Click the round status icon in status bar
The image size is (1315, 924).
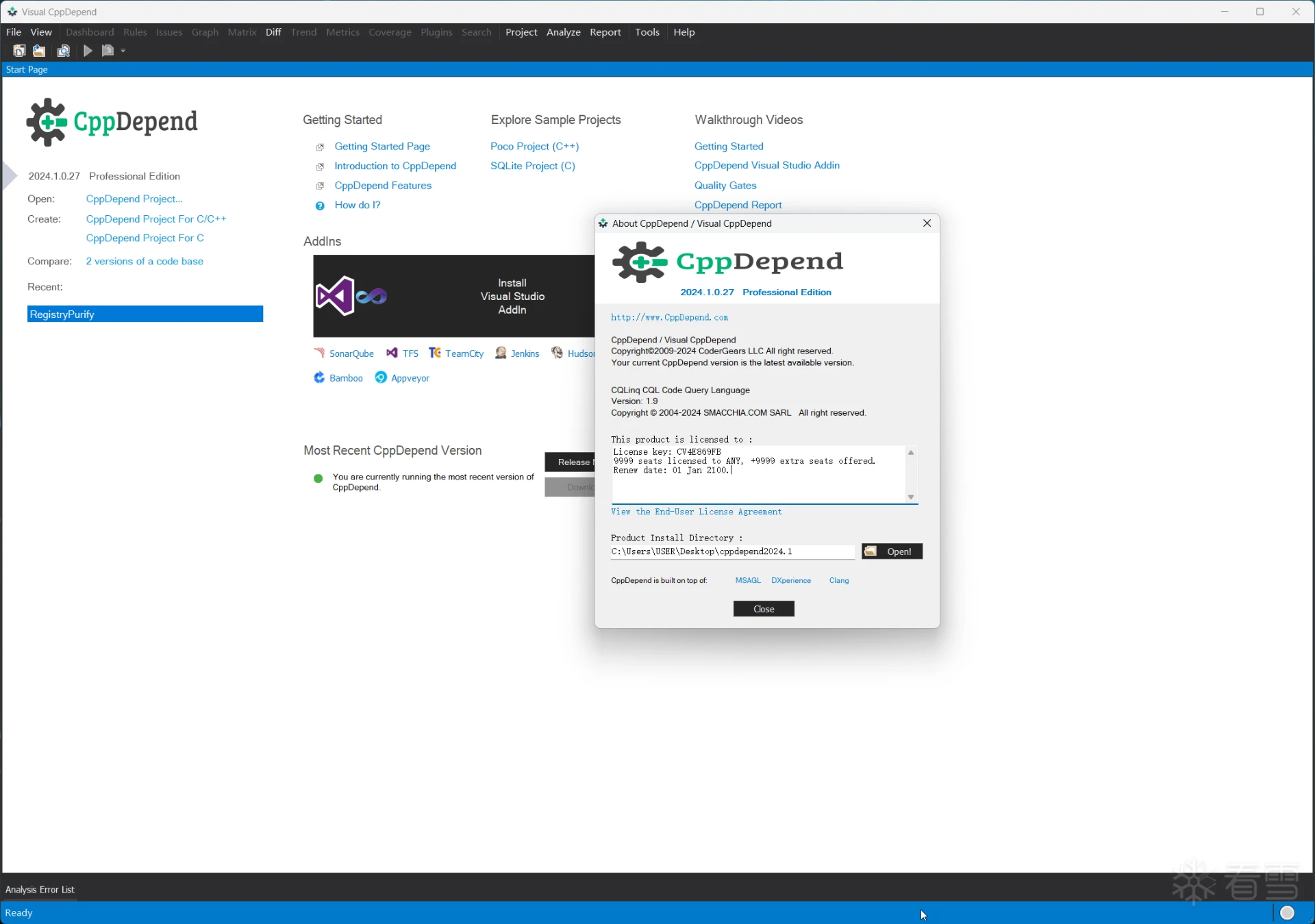click(1288, 912)
